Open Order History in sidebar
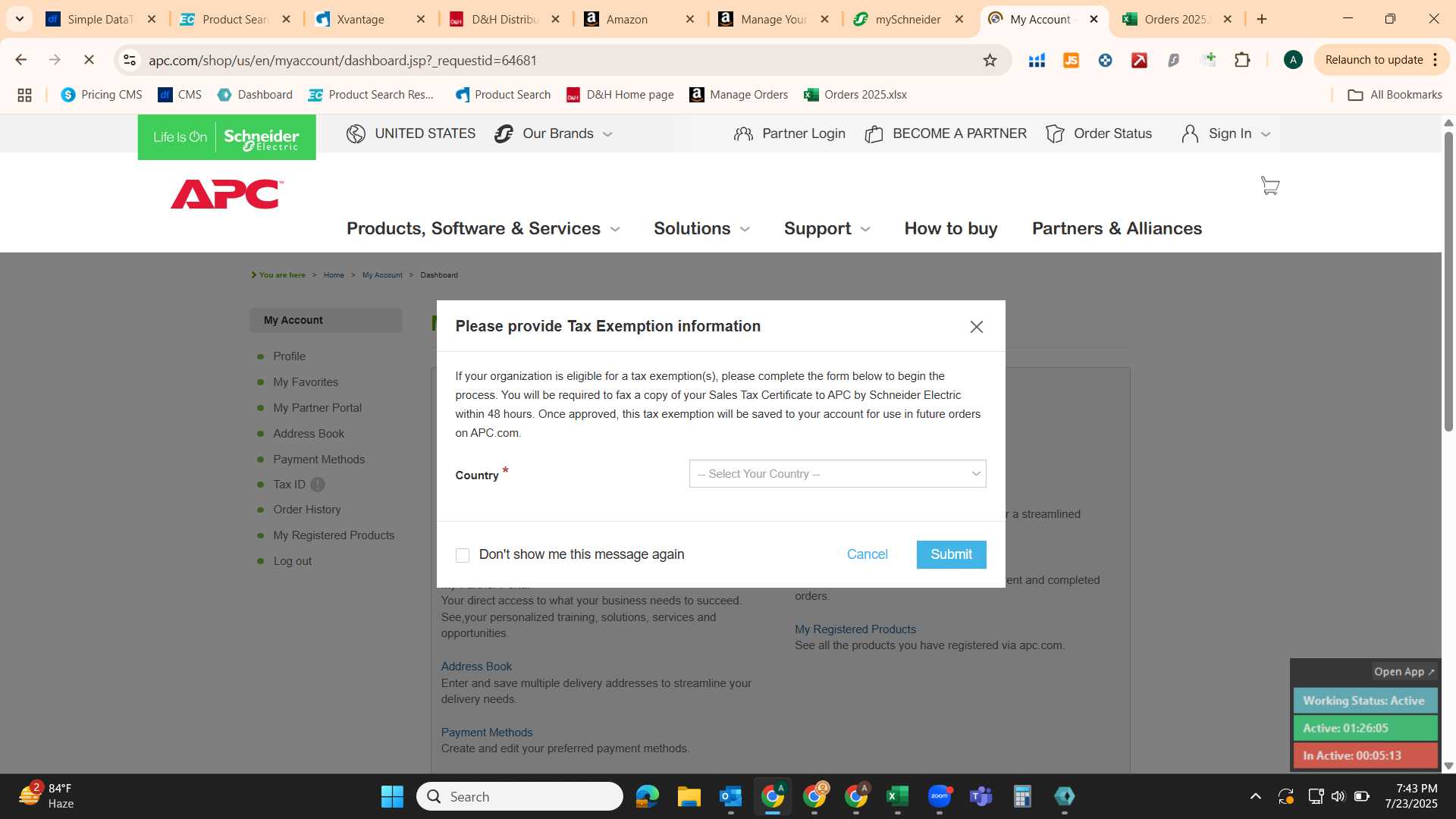Viewport: 1456px width, 819px height. [x=306, y=510]
